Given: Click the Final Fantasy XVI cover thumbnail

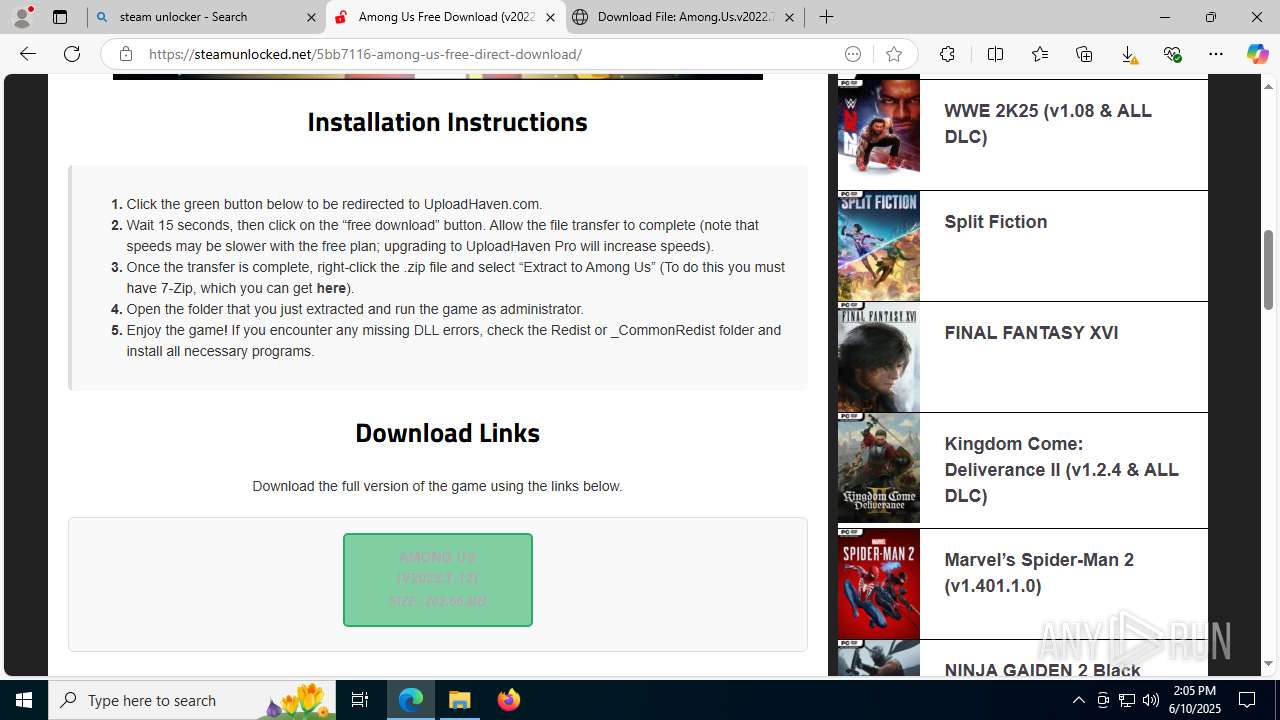Looking at the screenshot, I should (x=879, y=357).
